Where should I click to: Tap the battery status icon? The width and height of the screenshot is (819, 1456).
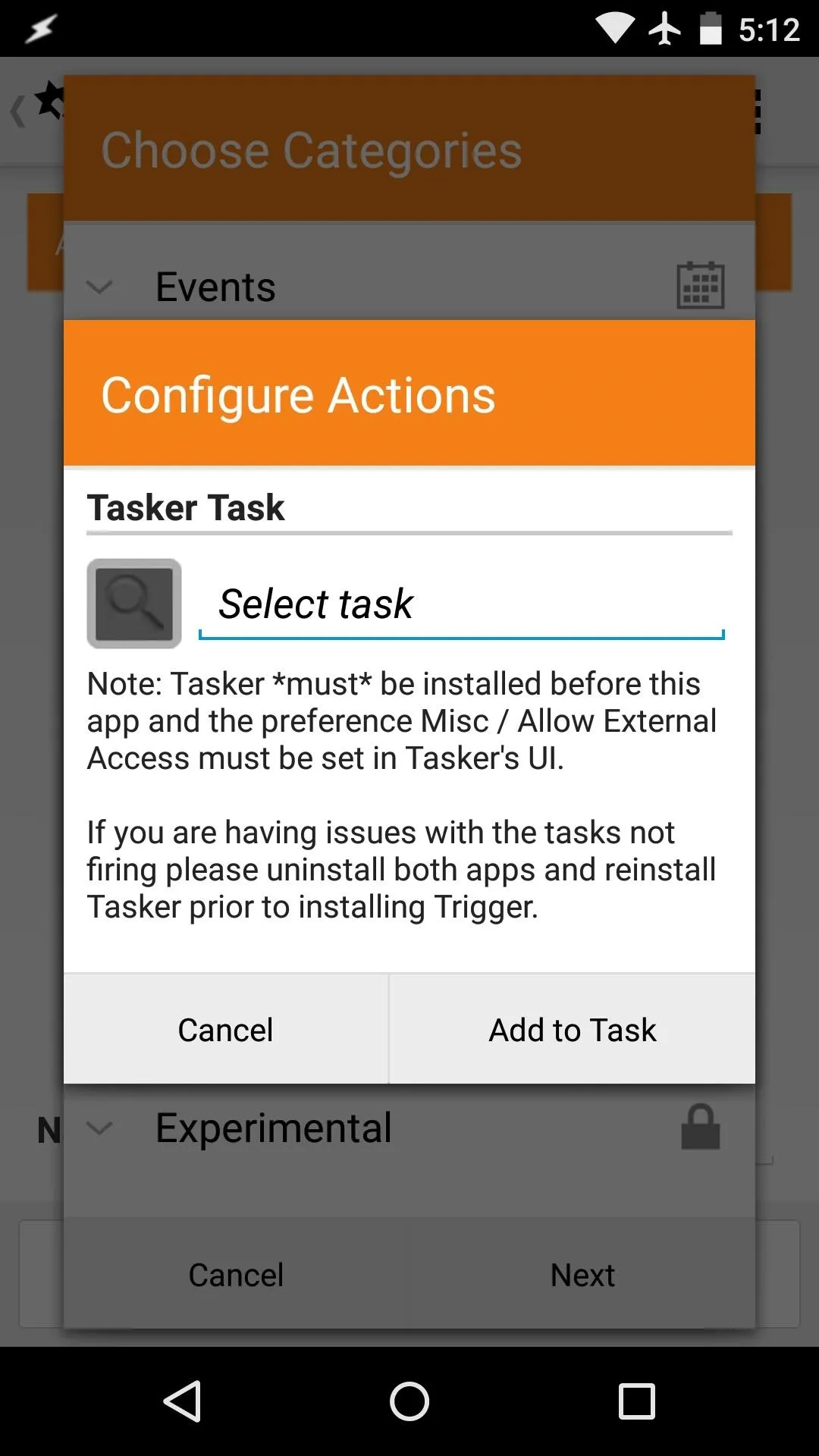711,29
